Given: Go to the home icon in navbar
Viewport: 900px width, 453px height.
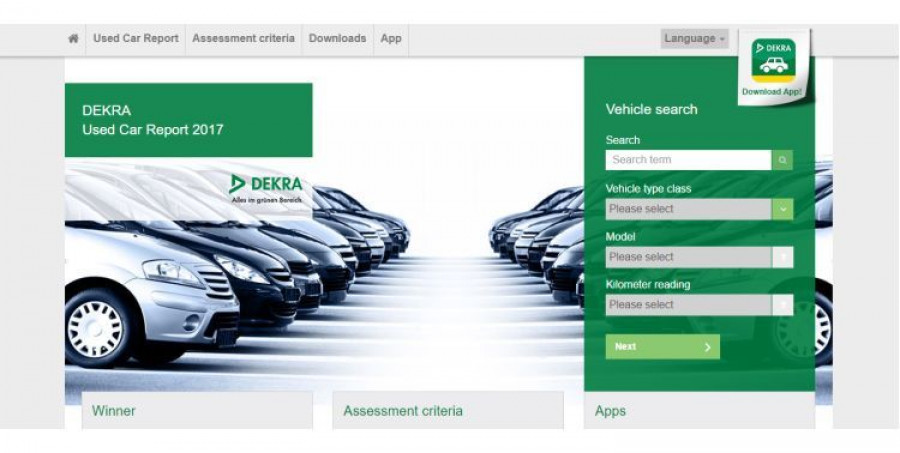Looking at the screenshot, I should 73,38.
